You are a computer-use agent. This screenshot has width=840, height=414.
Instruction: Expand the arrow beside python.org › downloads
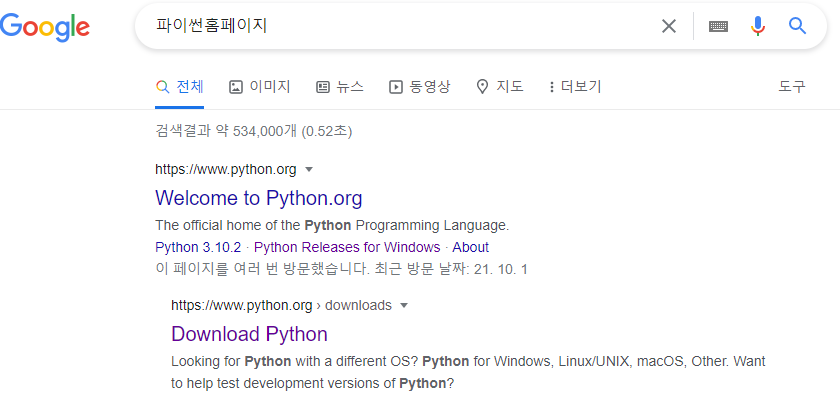click(x=404, y=305)
